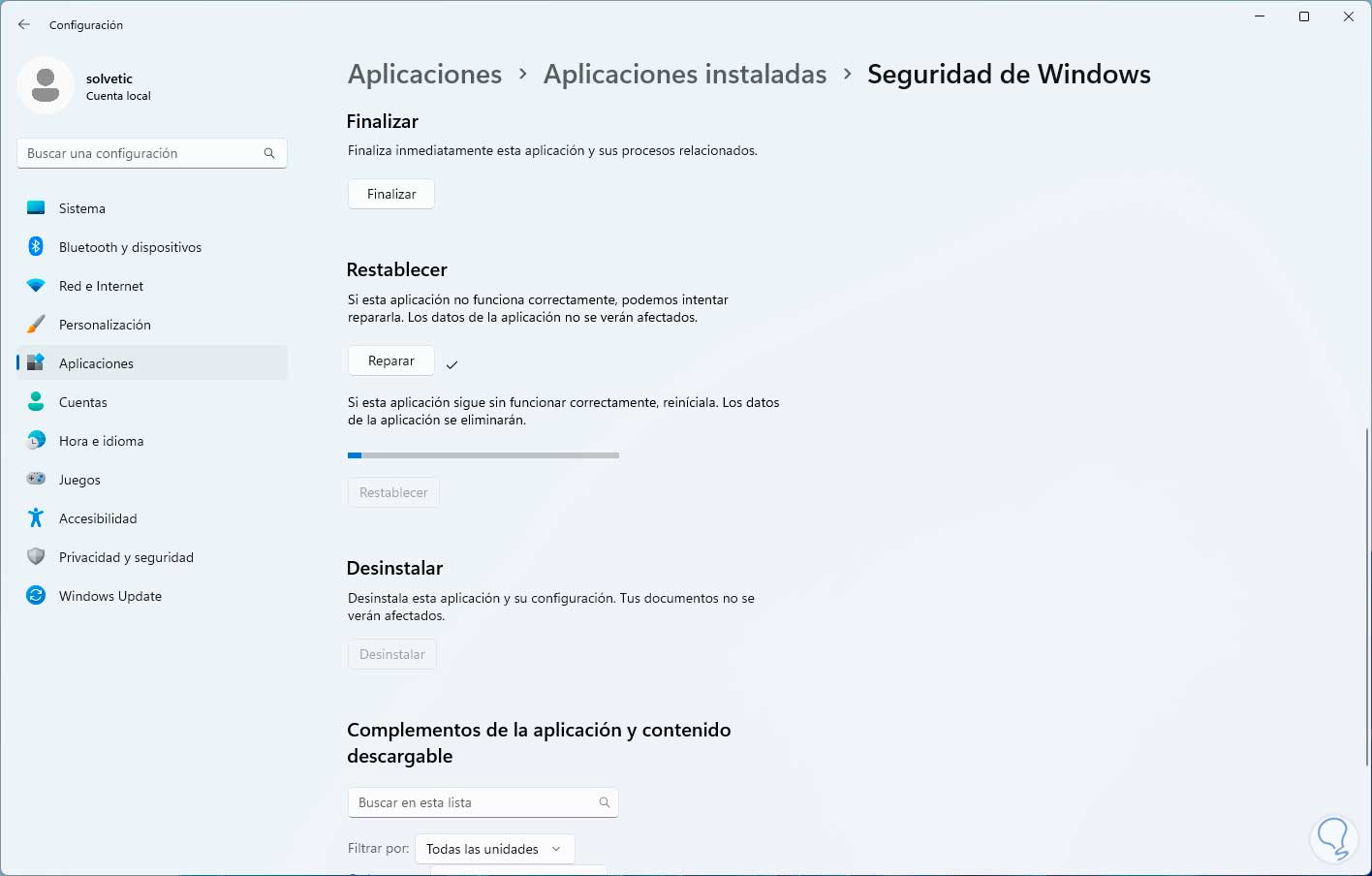
Task: Click the Juegos controller icon
Action: (36, 480)
